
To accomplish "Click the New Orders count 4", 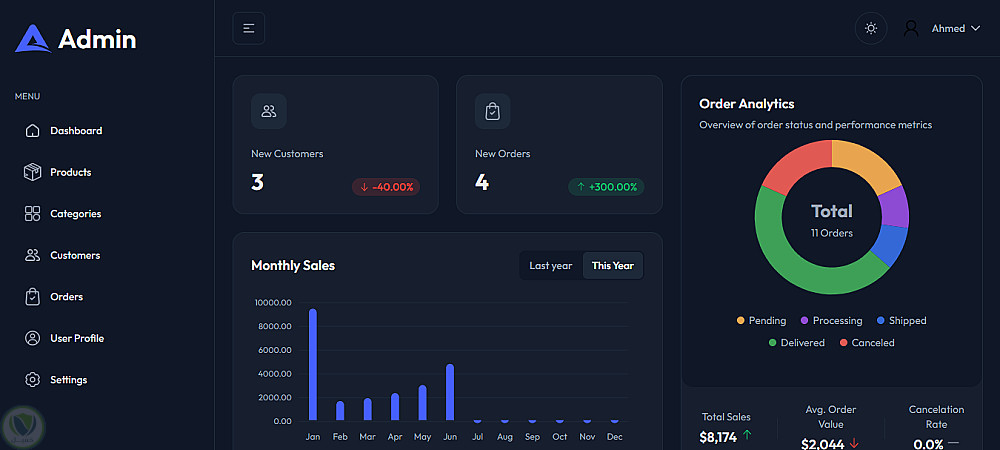I will pos(482,182).
